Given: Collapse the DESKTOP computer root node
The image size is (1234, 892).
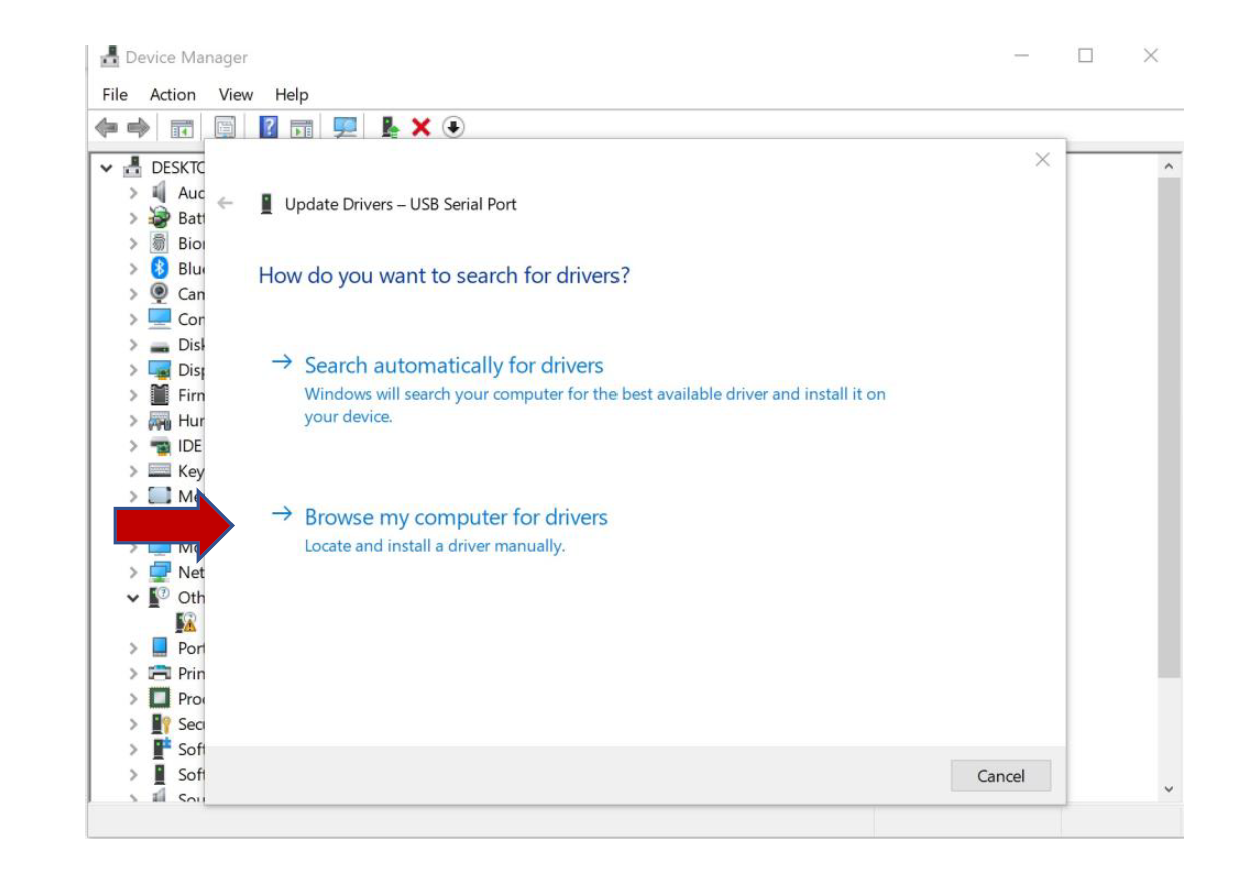Looking at the screenshot, I should point(107,168).
